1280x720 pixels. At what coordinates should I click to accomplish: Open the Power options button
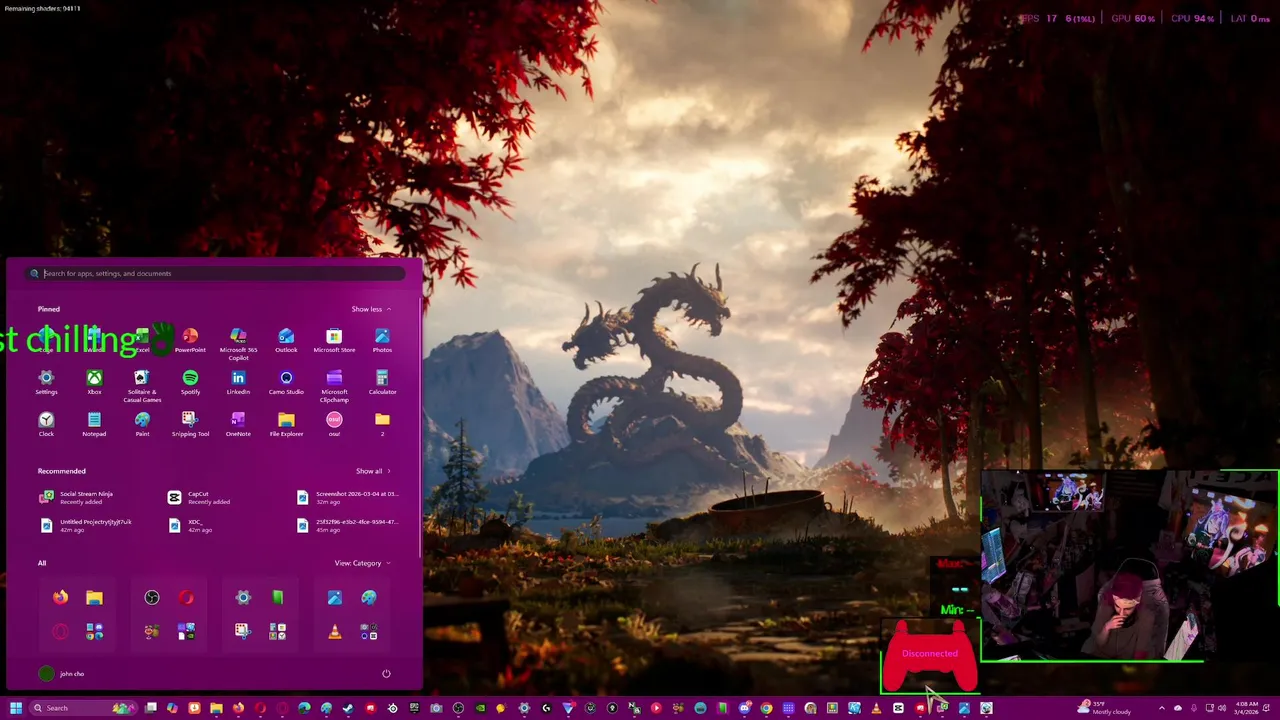click(x=386, y=674)
